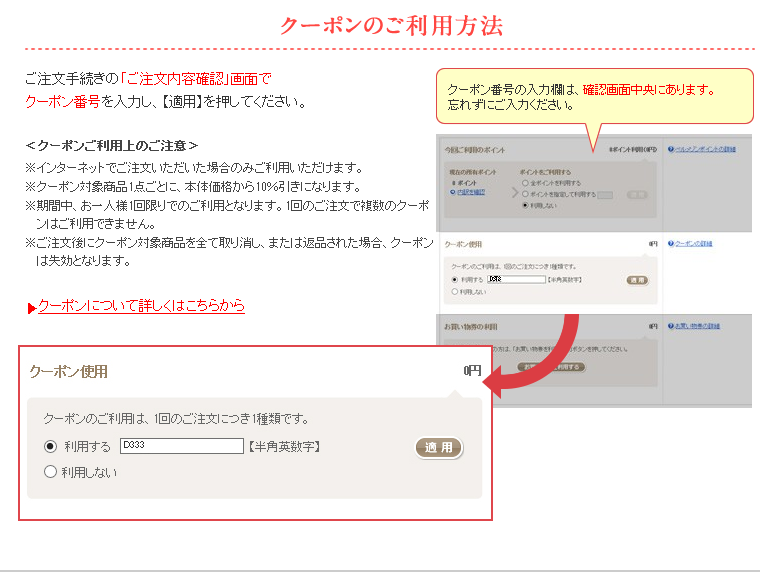Image resolution: width=760 pixels, height=573 pixels.
Task: Open the クーポンについて詳しくはこちらから link
Action: coord(141,306)
